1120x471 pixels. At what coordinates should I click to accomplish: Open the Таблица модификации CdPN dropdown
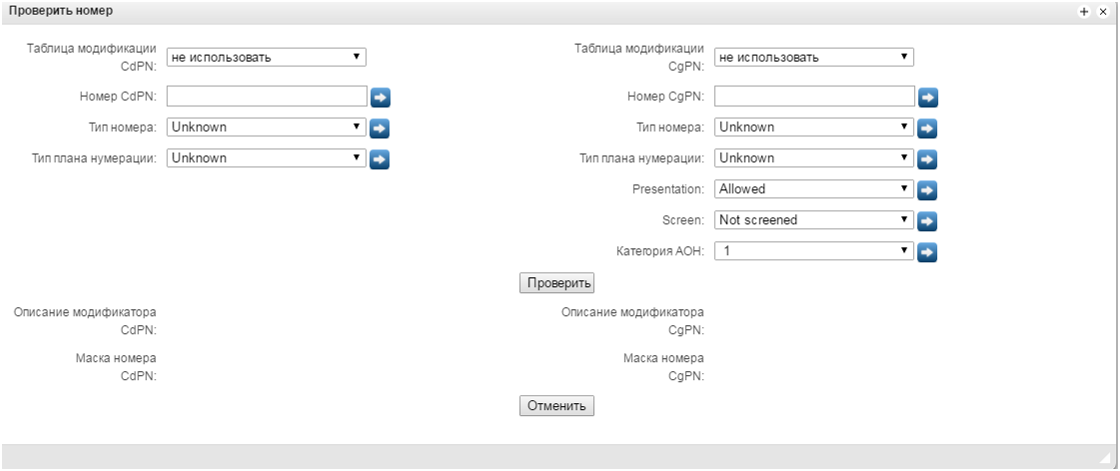266,57
